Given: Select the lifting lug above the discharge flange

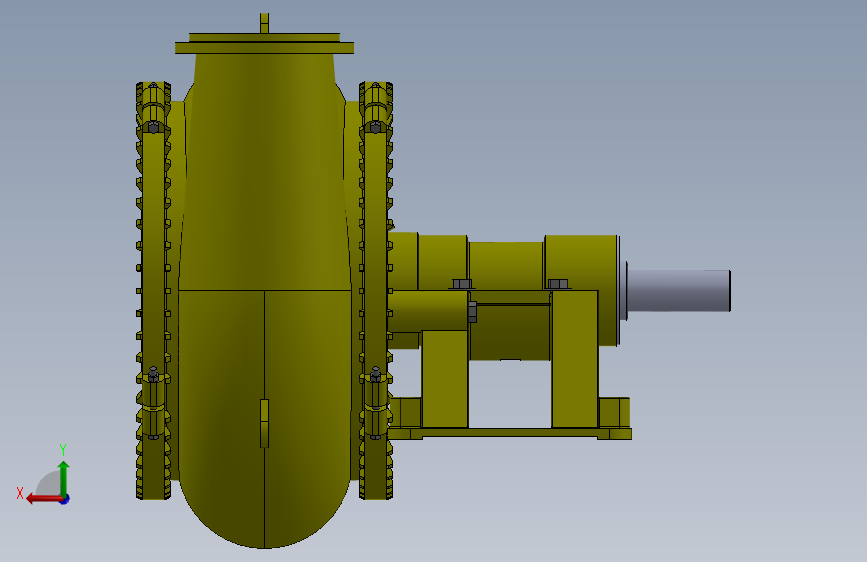Looking at the screenshot, I should point(264,23).
